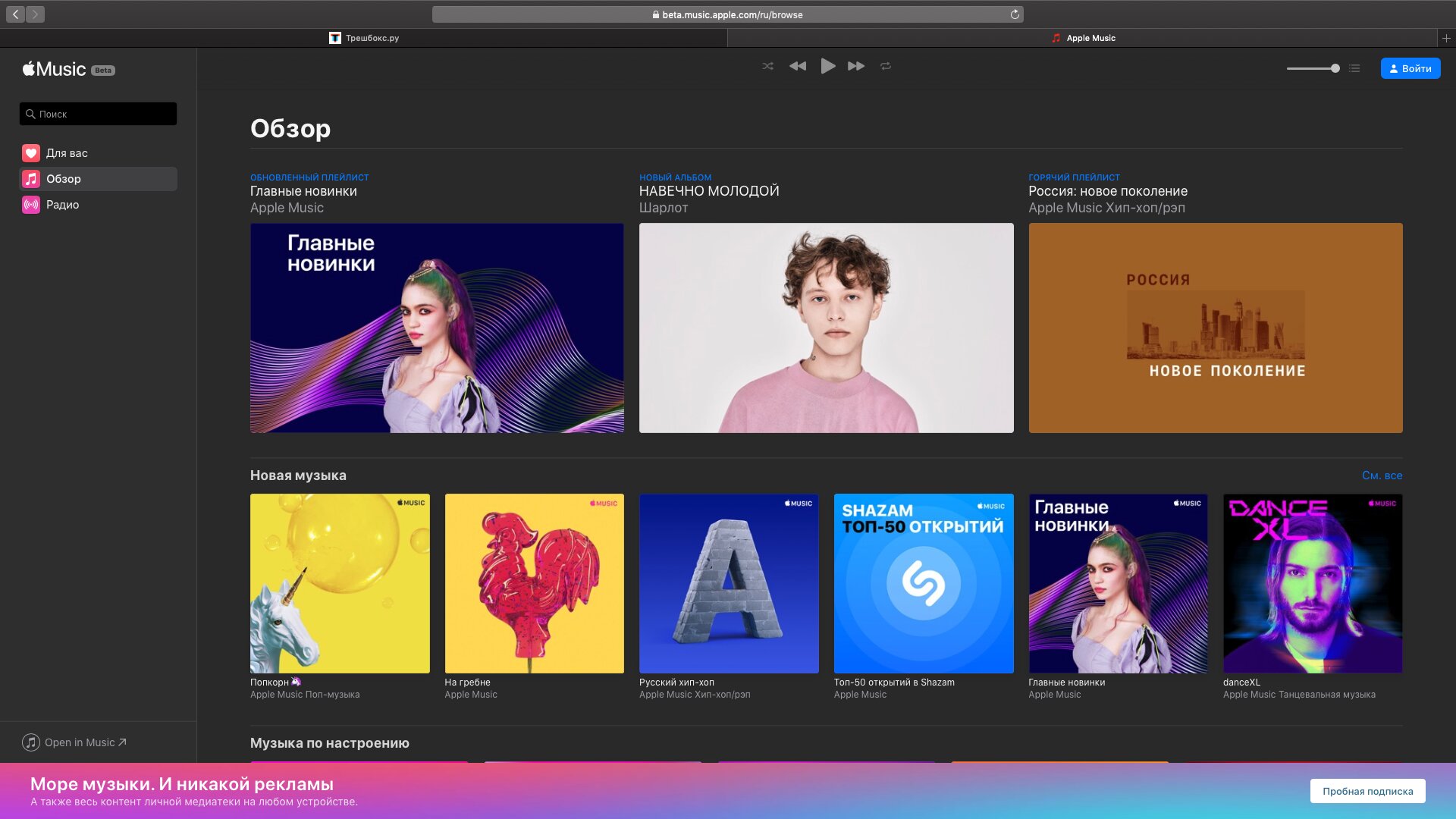Go back with browser back arrow
The image size is (1456, 819).
pos(15,14)
